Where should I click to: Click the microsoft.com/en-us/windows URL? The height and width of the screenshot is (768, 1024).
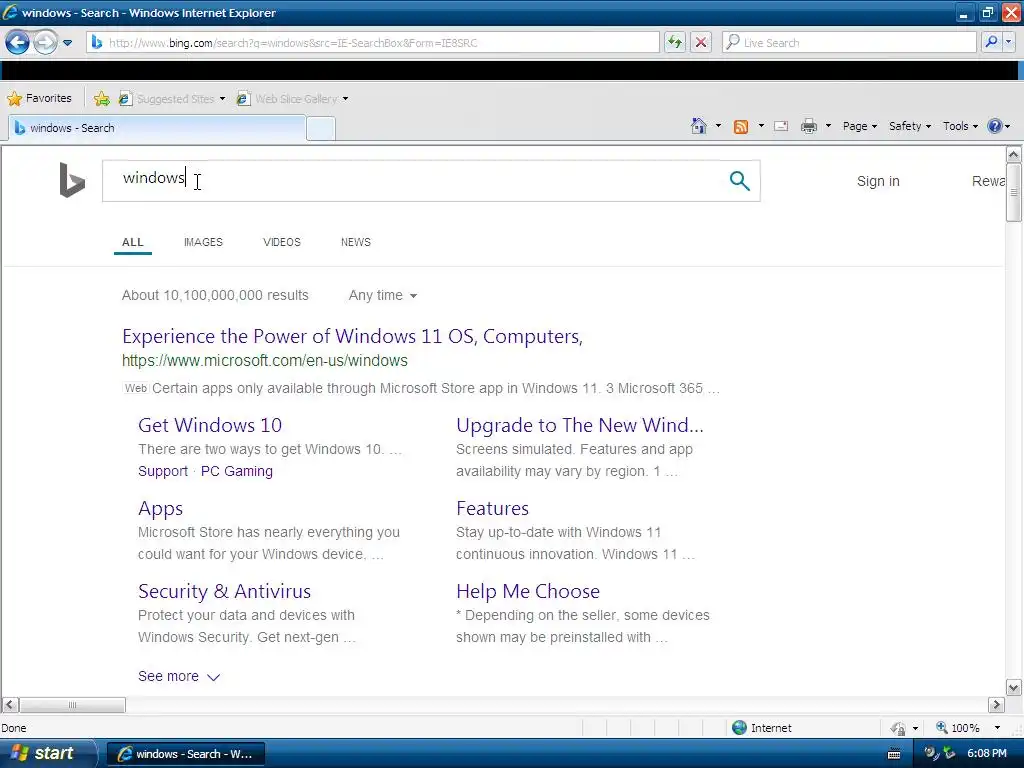coord(264,360)
